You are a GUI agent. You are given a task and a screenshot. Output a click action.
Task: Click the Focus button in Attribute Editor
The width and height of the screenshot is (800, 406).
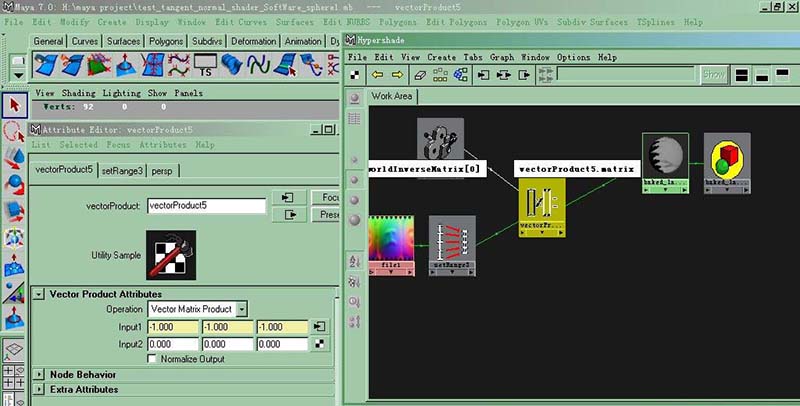[x=325, y=197]
